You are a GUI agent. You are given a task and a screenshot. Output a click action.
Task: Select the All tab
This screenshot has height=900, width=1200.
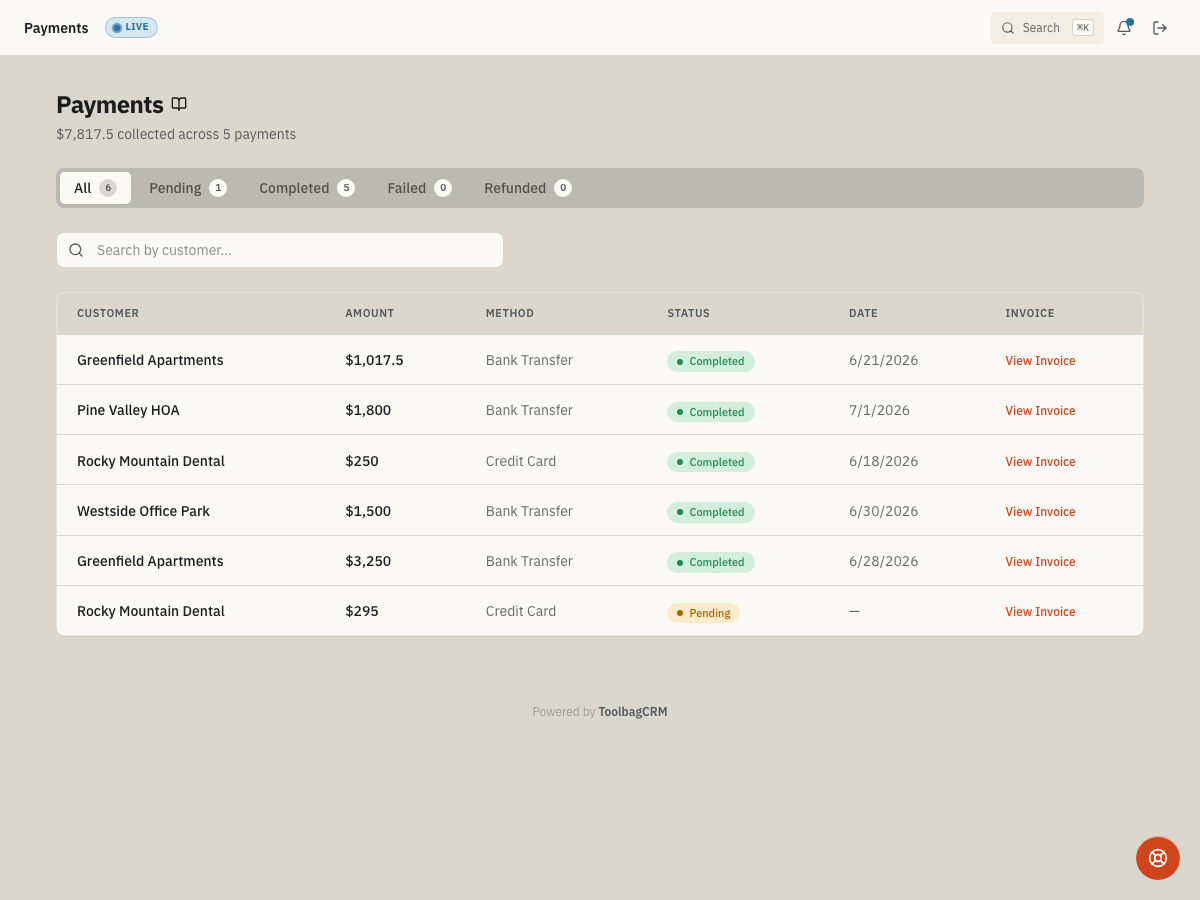(95, 188)
